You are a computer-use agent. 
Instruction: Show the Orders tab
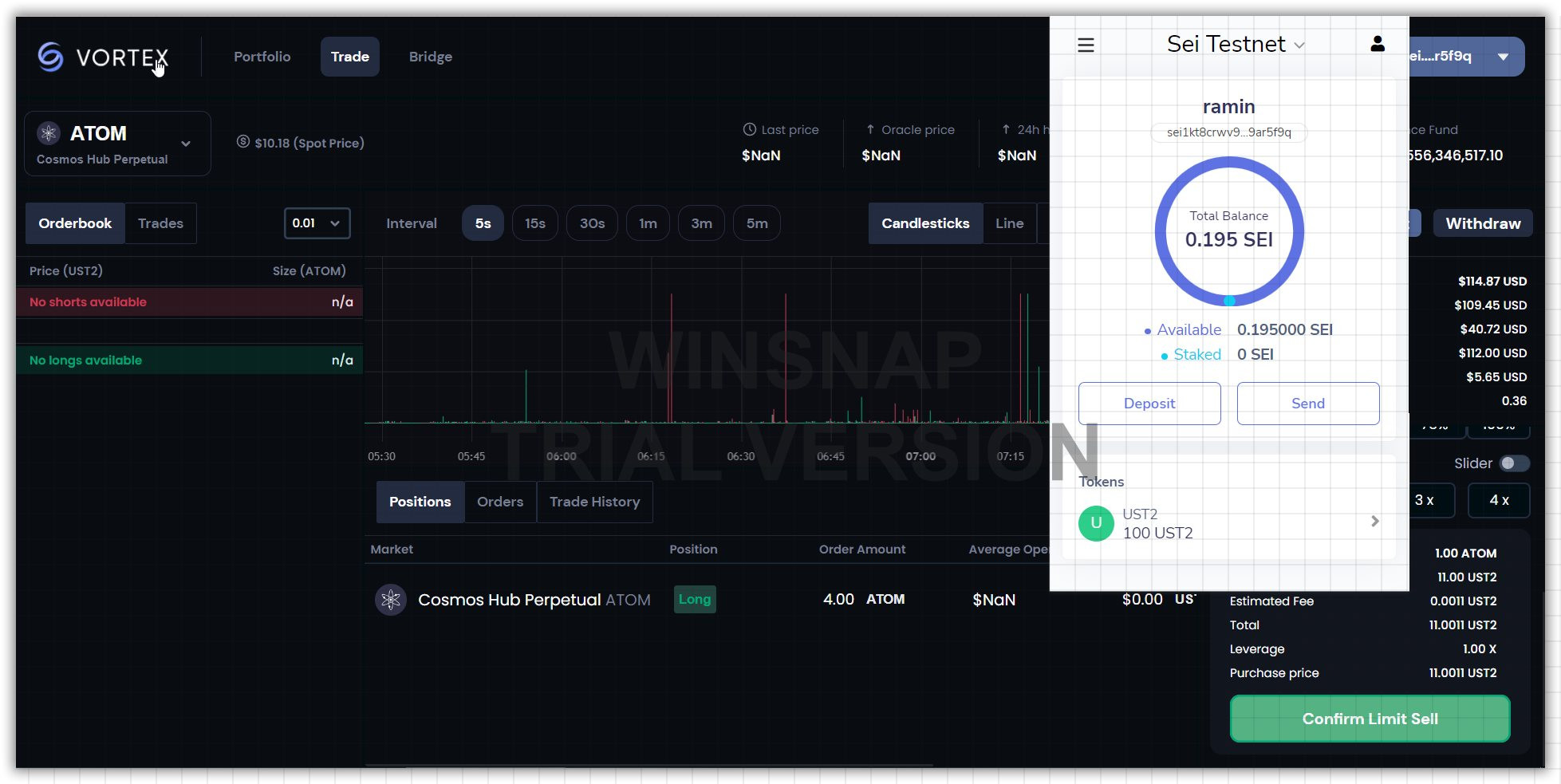(500, 502)
